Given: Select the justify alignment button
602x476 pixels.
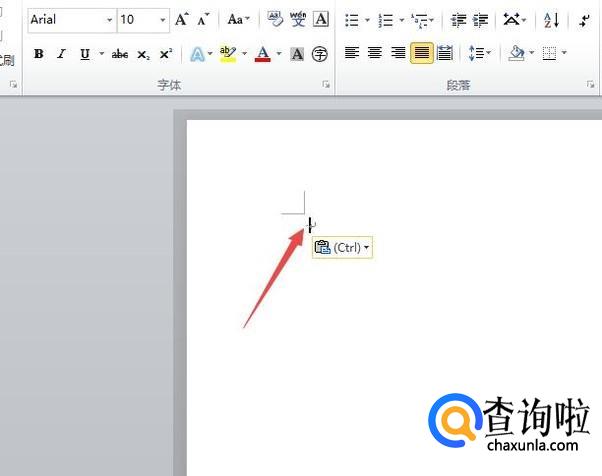Looking at the screenshot, I should [421, 53].
